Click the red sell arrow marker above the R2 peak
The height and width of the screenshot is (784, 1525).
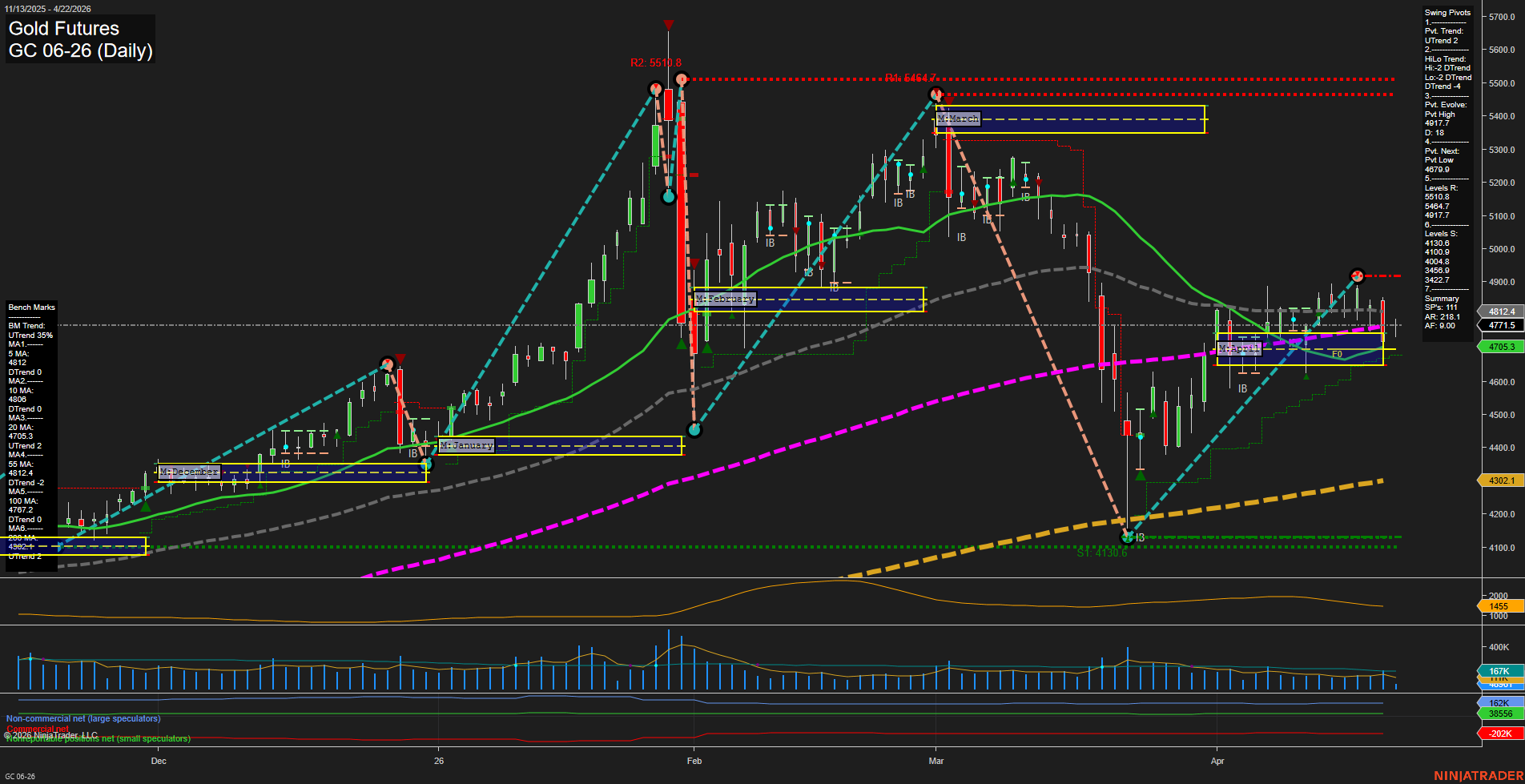tap(669, 25)
